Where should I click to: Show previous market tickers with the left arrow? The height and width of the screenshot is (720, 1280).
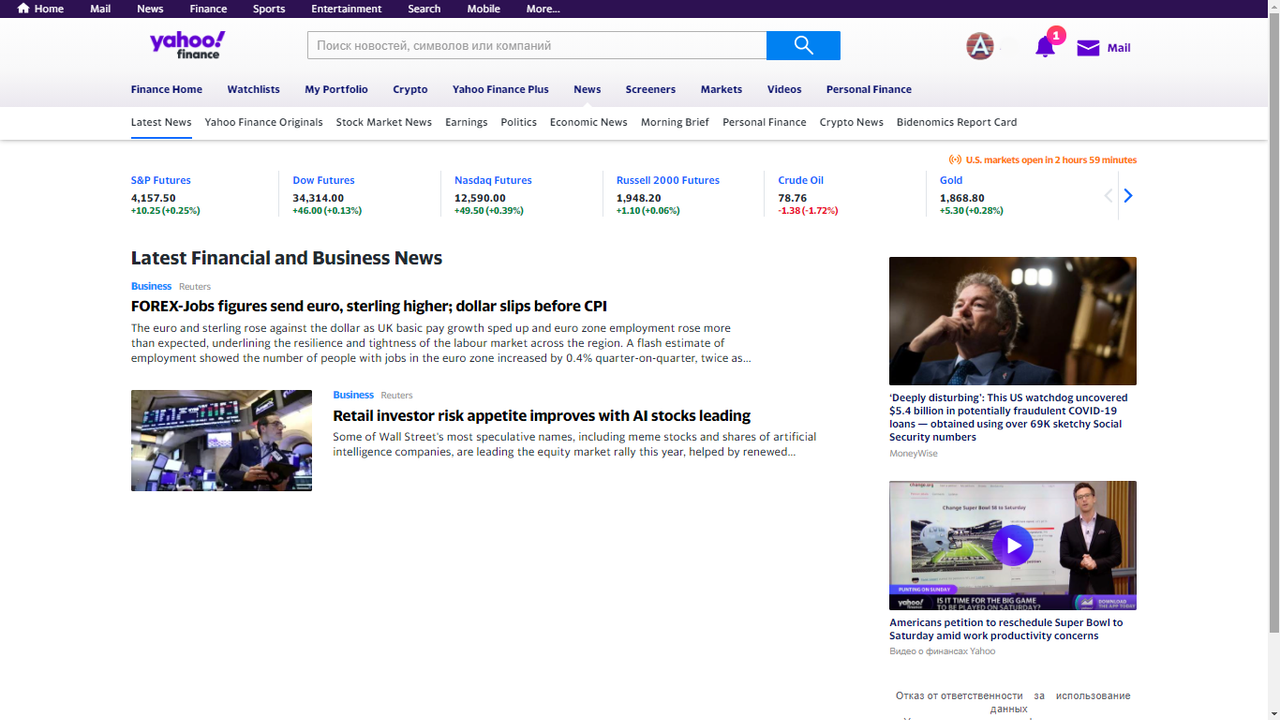click(1108, 196)
